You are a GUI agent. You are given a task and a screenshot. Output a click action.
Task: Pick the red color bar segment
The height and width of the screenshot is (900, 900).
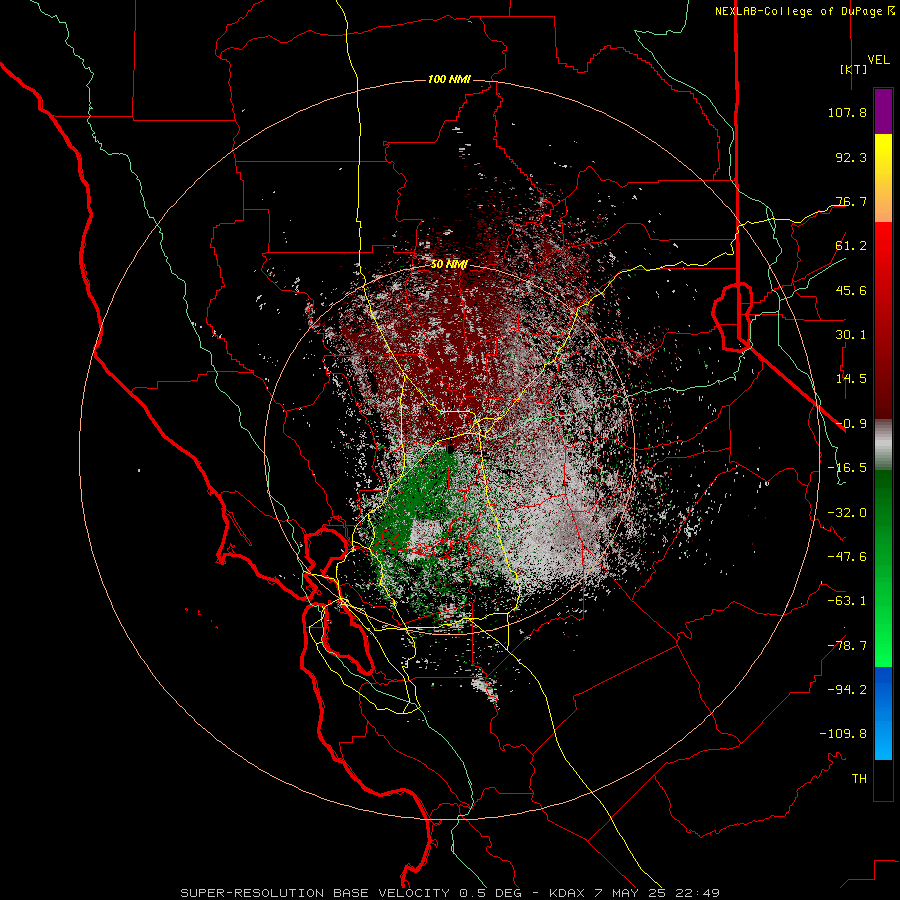(x=883, y=320)
